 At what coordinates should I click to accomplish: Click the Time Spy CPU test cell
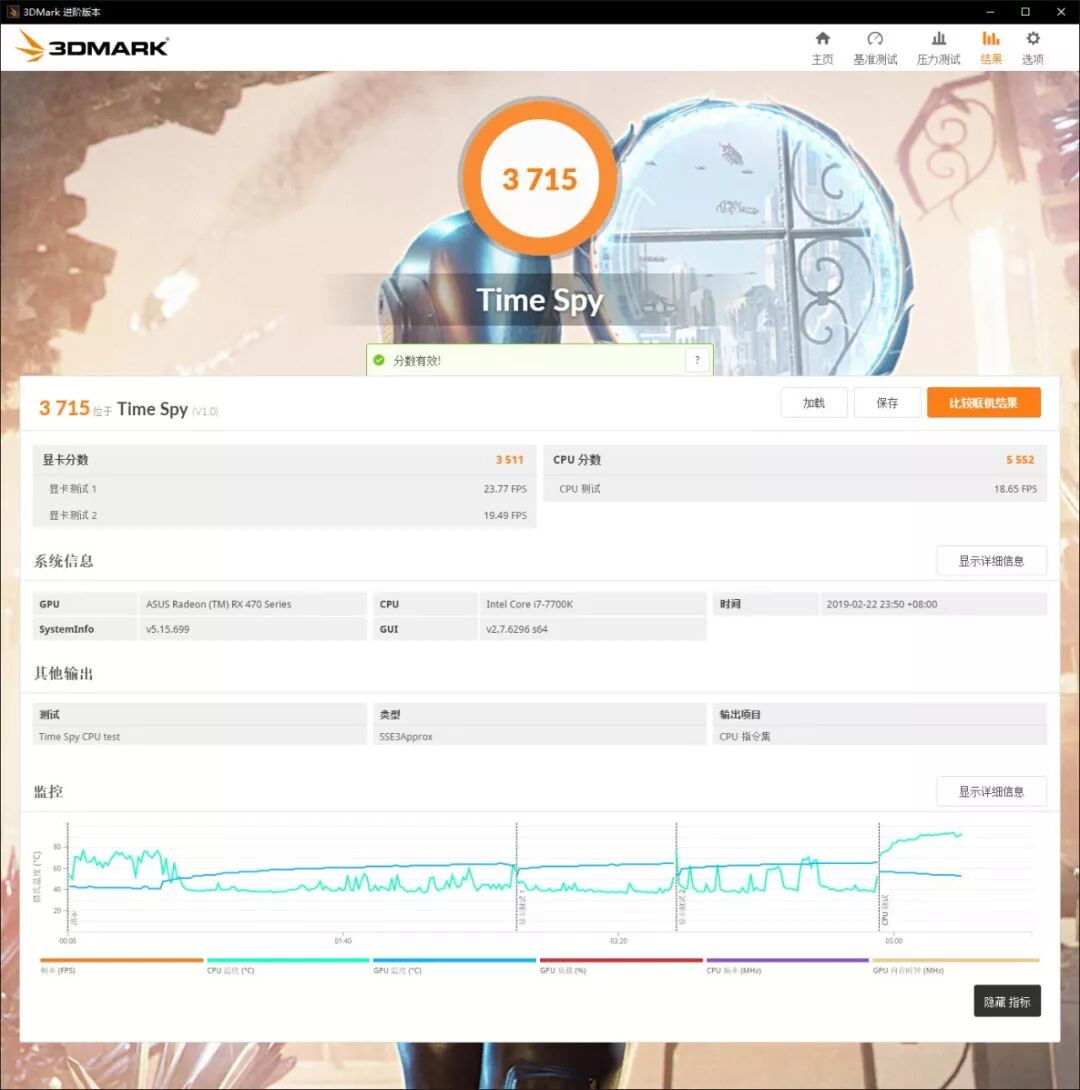tap(199, 736)
